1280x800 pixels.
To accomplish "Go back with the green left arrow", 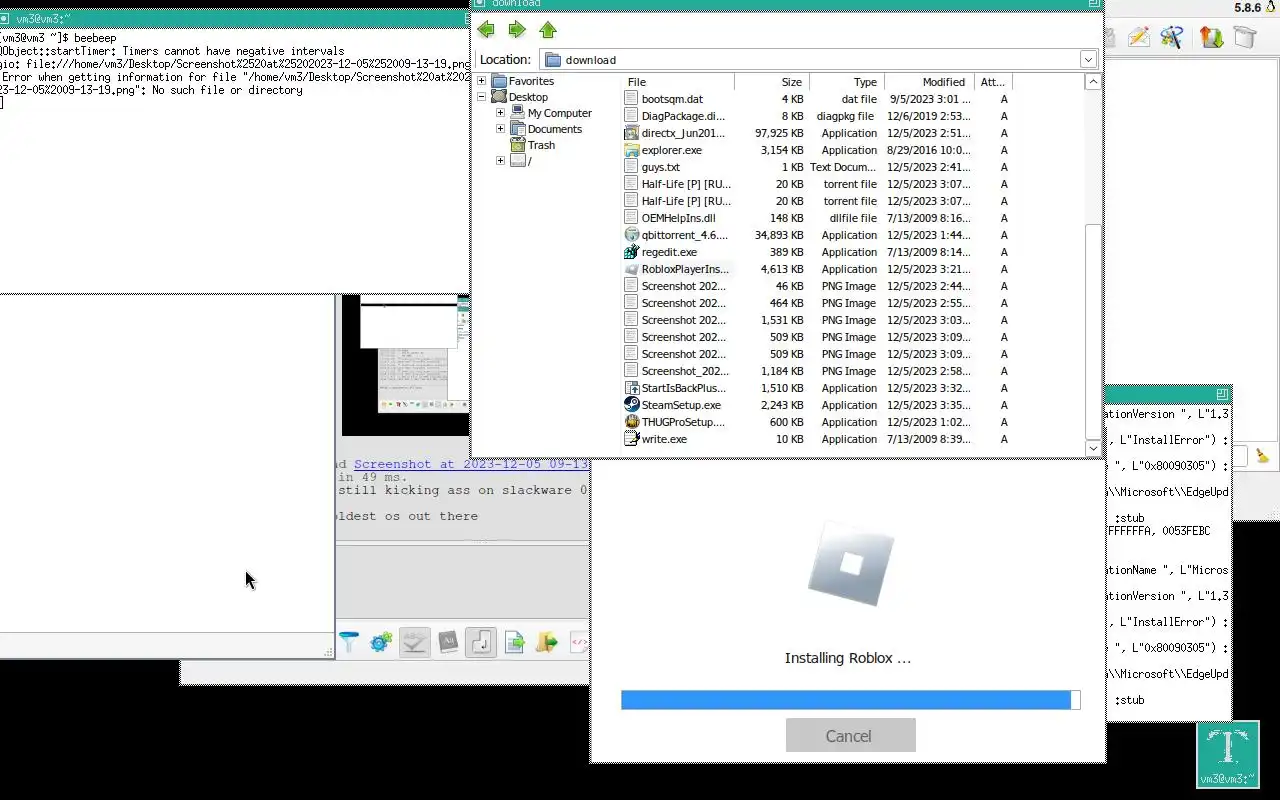I will (486, 30).
